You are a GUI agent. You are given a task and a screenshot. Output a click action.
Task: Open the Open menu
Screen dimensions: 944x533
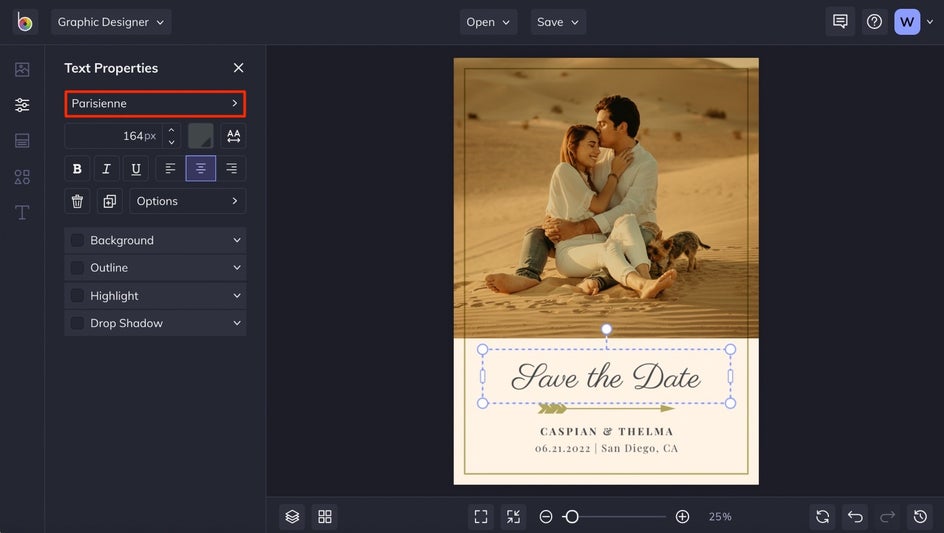point(488,22)
